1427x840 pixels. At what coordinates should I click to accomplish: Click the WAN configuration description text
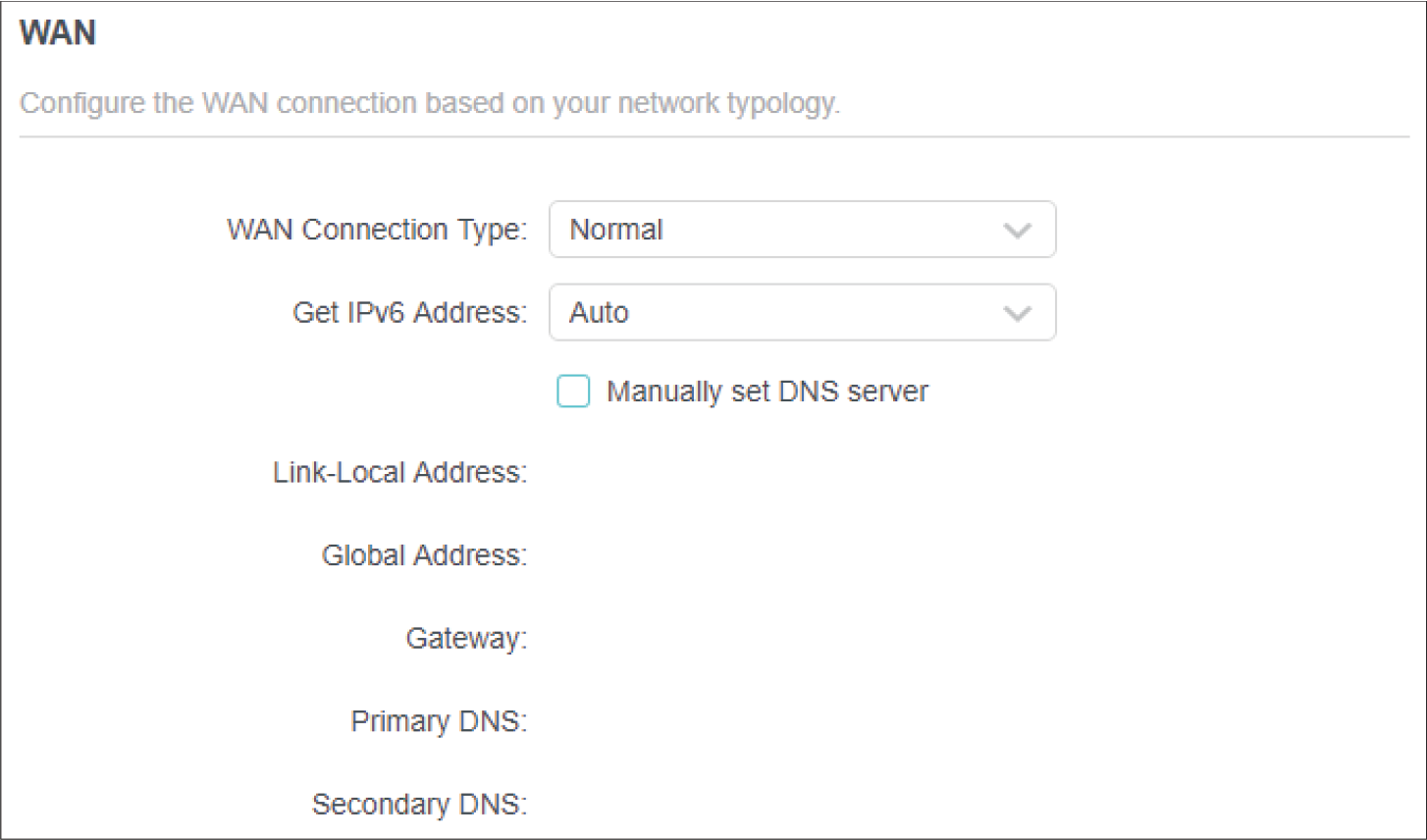point(430,103)
